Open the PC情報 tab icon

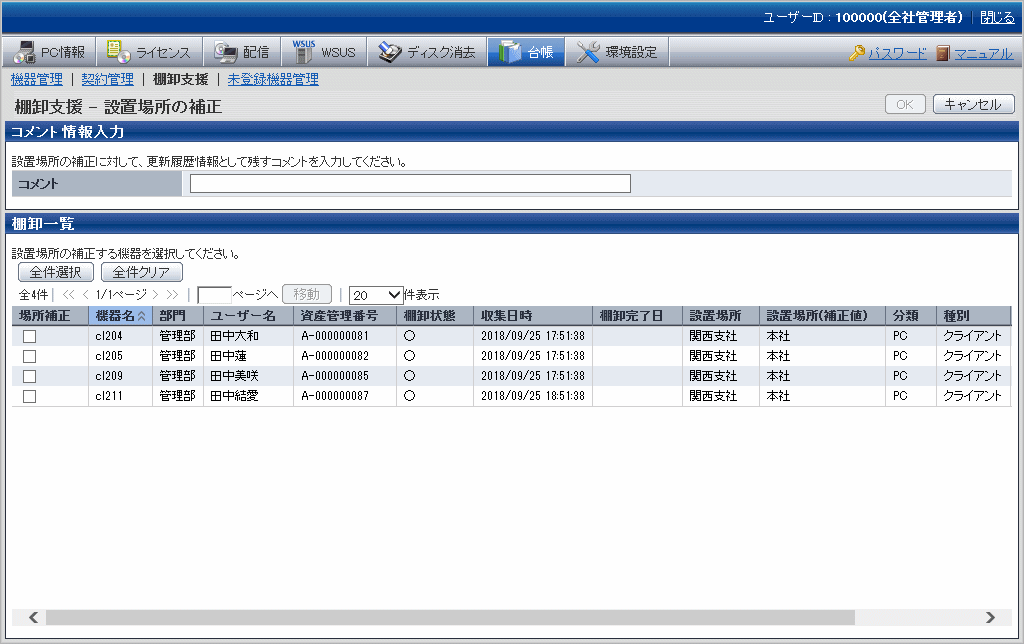pos(25,52)
